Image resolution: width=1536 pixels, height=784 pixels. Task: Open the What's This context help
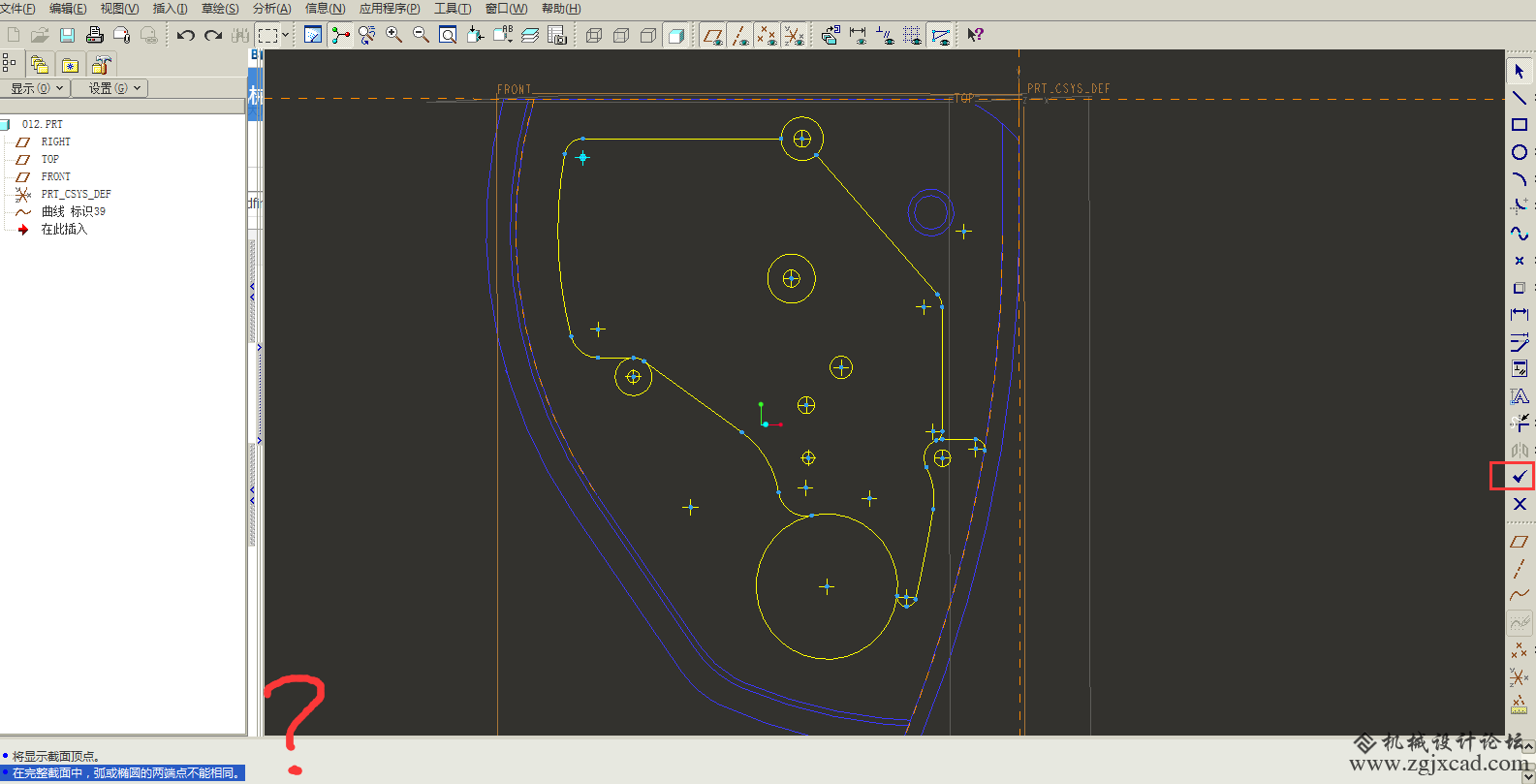point(976,35)
